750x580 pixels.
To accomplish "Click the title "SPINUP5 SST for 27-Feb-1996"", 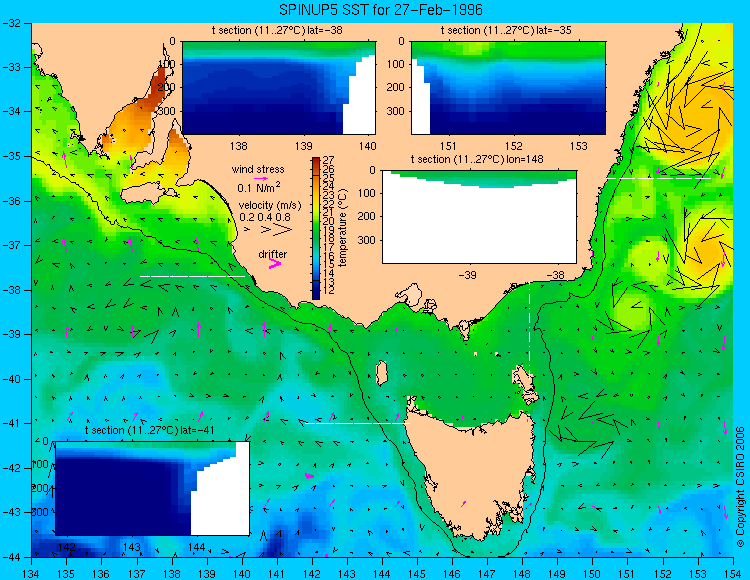I will click(x=381, y=10).
